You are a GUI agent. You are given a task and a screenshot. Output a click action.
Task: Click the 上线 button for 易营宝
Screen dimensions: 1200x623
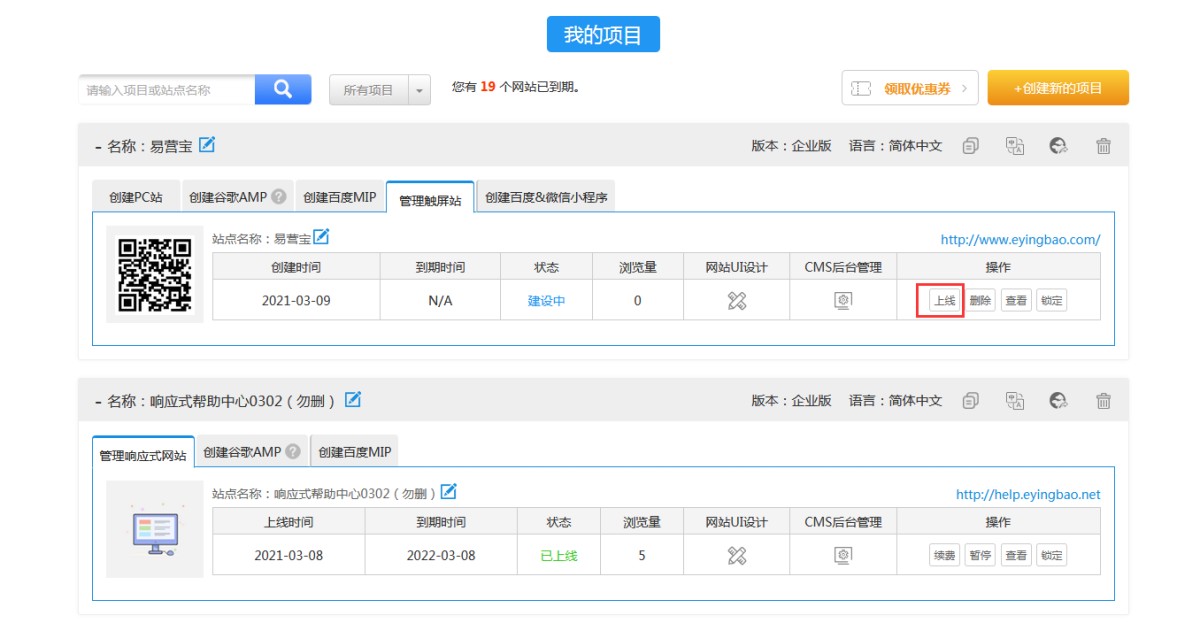tap(944, 300)
